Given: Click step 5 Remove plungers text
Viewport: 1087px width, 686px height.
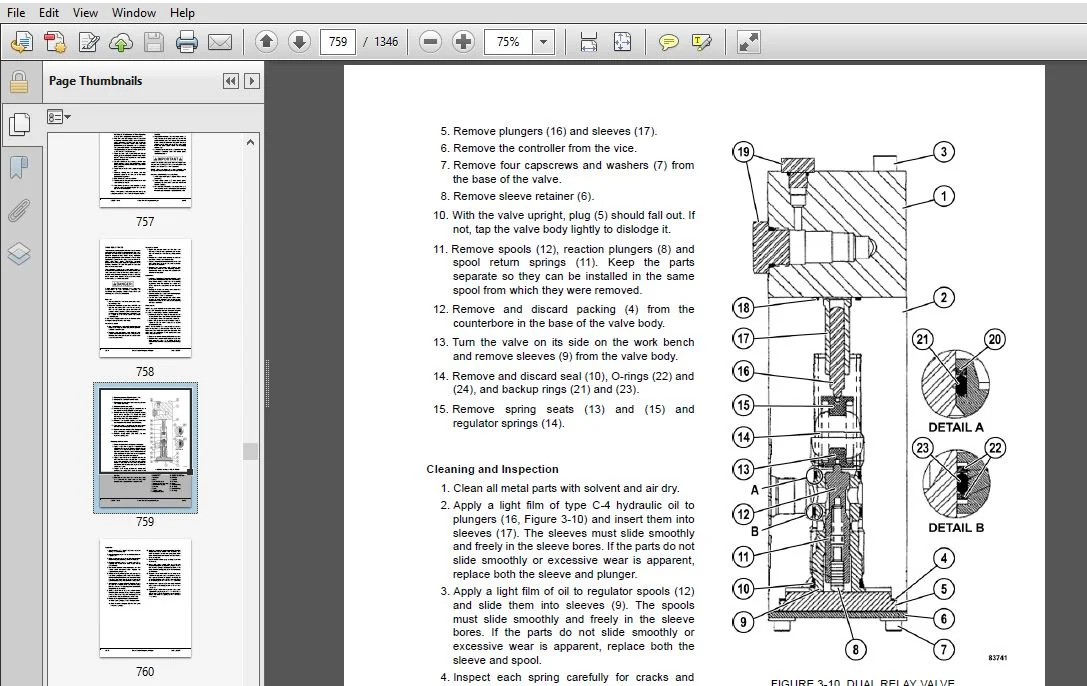Looking at the screenshot, I should [548, 132].
